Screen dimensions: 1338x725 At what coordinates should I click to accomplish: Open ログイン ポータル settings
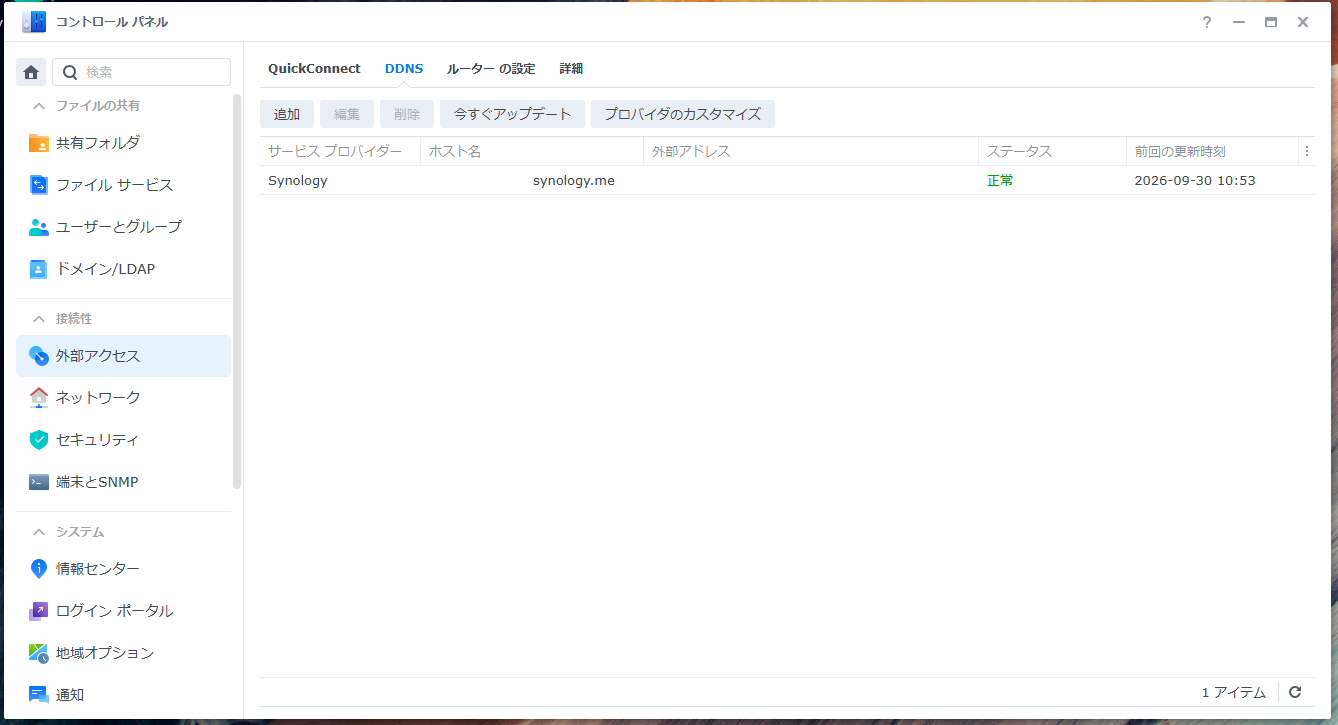123,611
